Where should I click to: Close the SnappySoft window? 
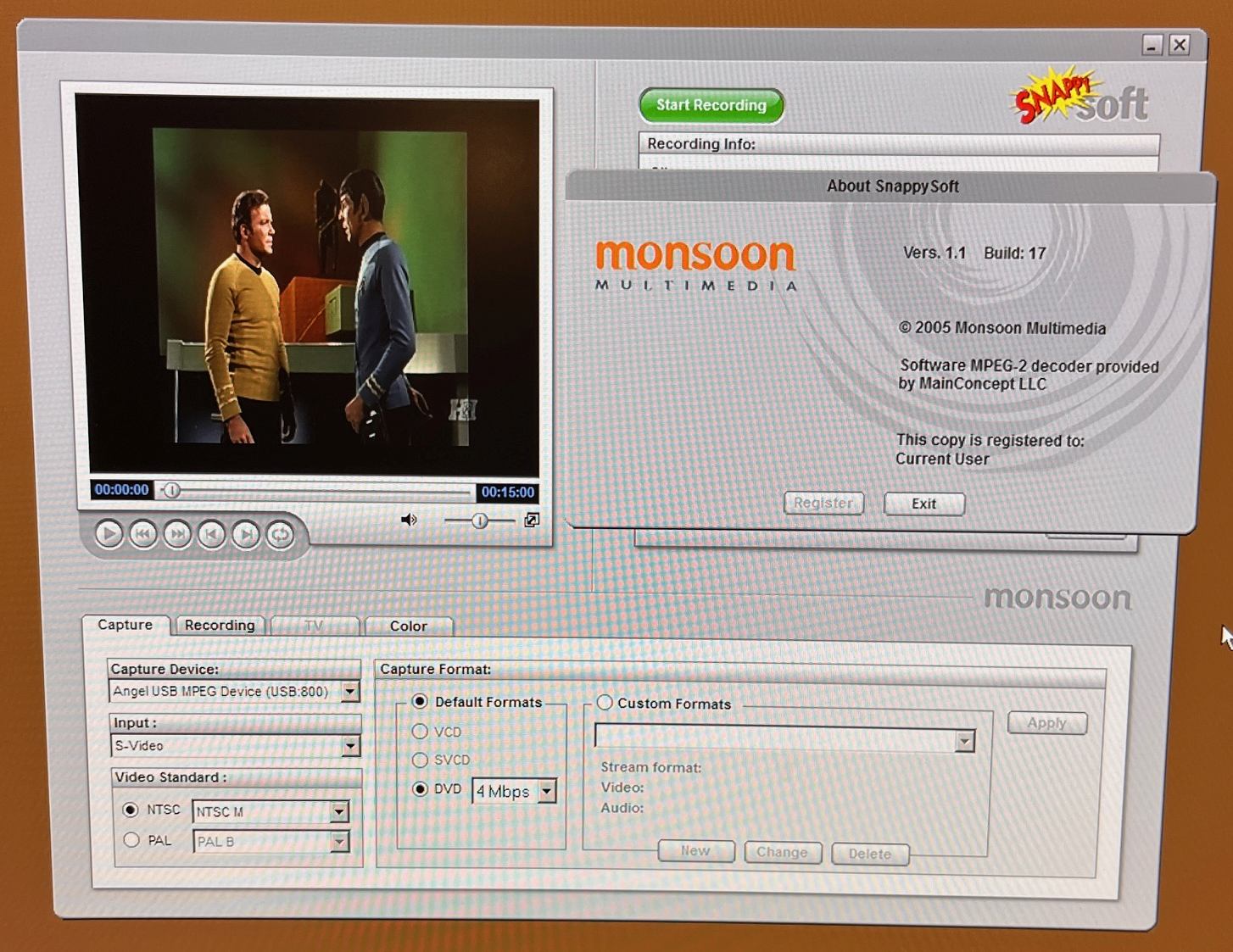coord(1180,45)
